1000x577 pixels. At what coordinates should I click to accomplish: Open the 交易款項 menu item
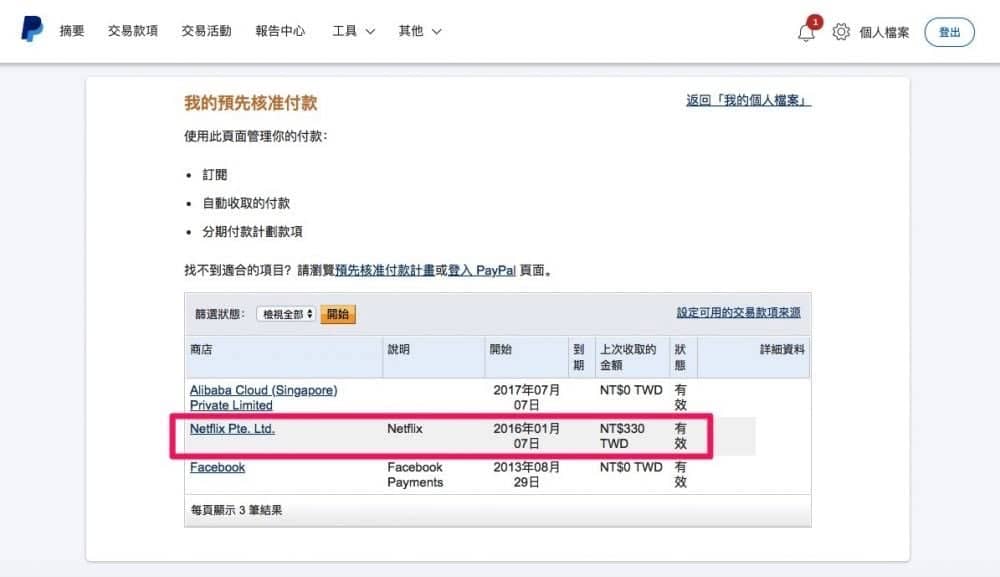point(133,31)
